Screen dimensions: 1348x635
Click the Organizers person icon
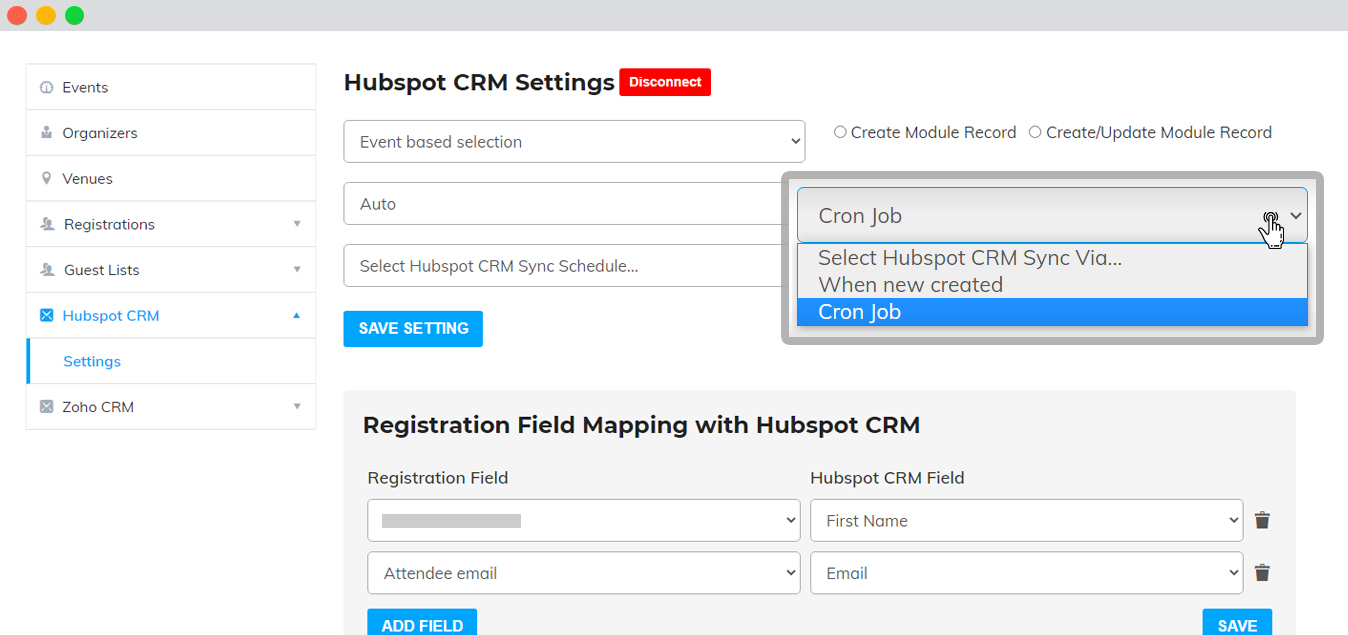coord(46,133)
